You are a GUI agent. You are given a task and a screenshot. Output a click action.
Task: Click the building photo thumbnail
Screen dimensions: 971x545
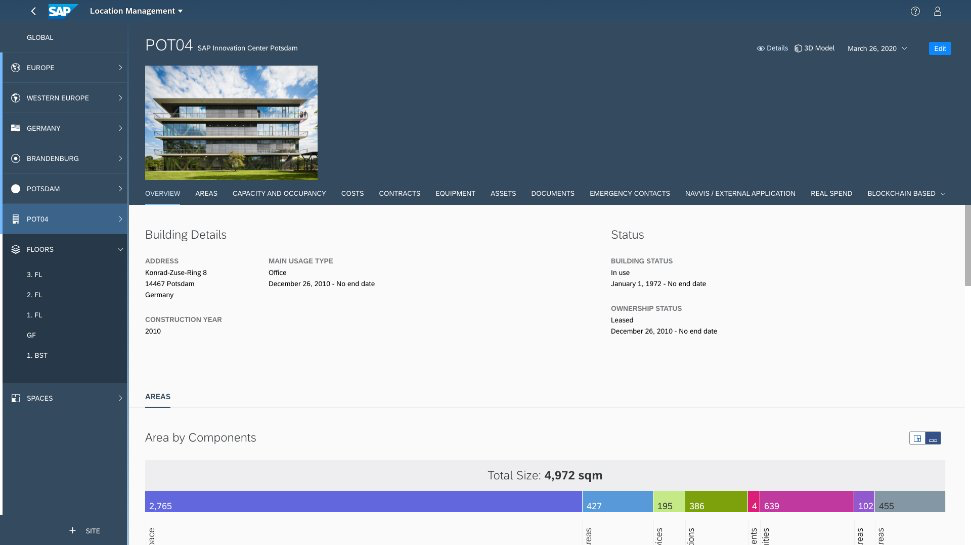[231, 123]
